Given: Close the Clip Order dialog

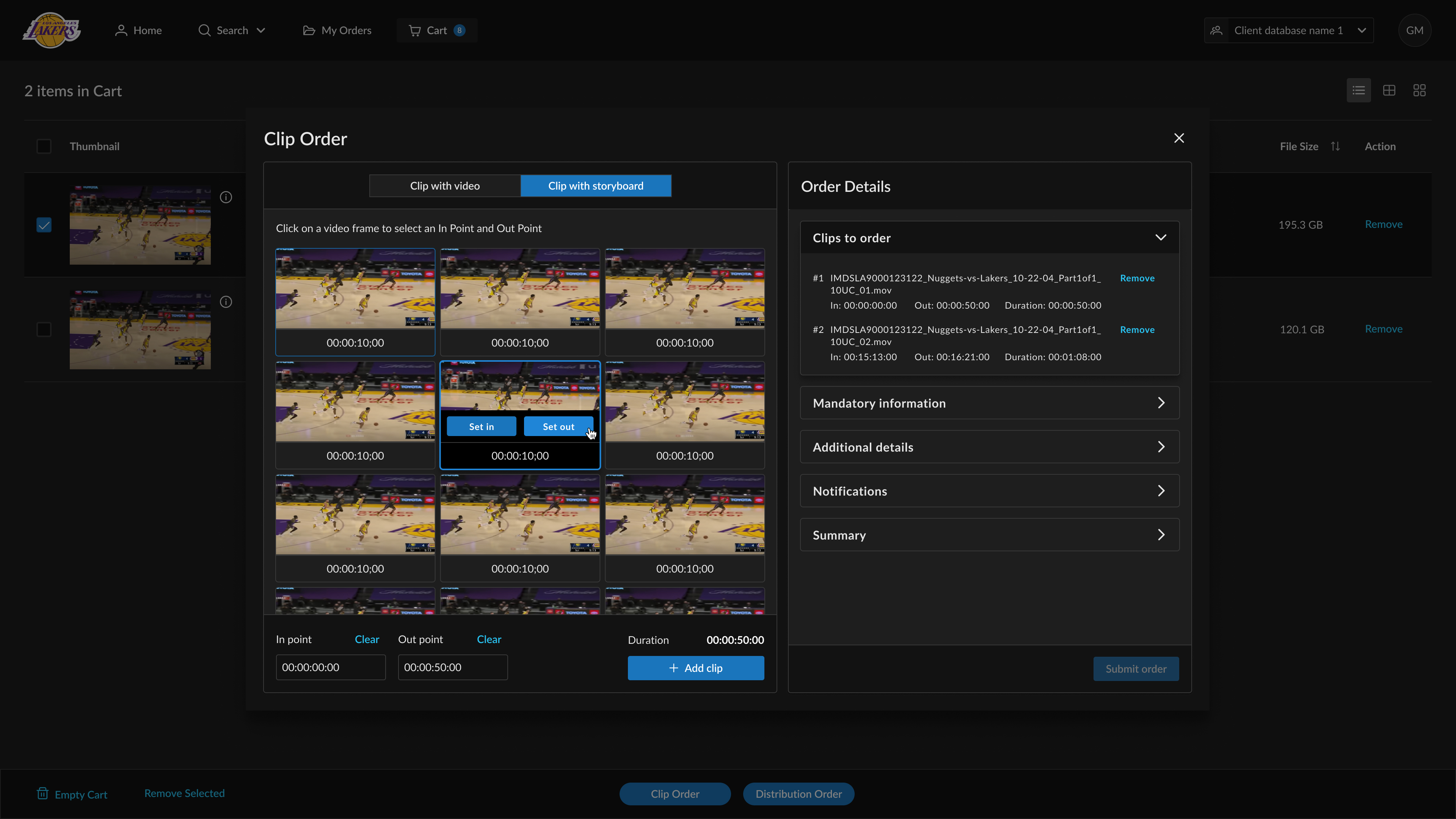Looking at the screenshot, I should (1178, 138).
